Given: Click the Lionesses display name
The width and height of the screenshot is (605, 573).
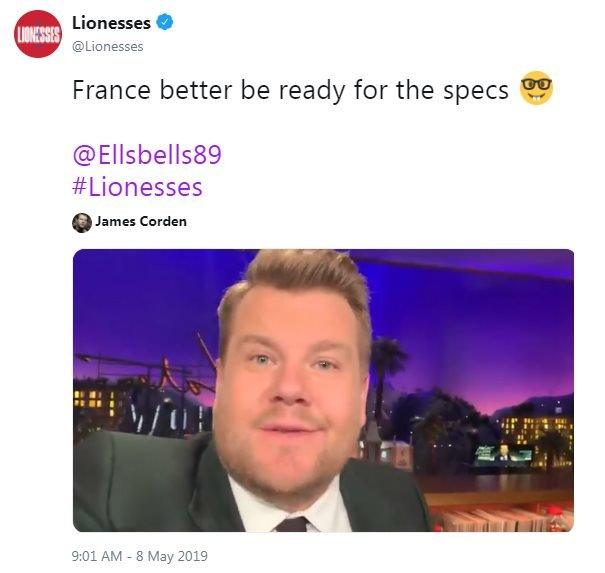Looking at the screenshot, I should [111, 23].
